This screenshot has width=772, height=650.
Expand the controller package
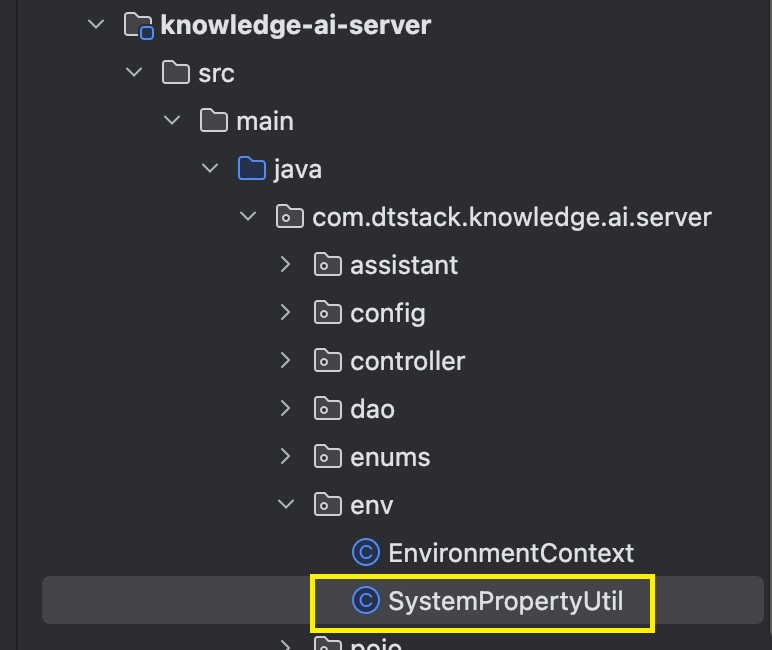tap(285, 360)
